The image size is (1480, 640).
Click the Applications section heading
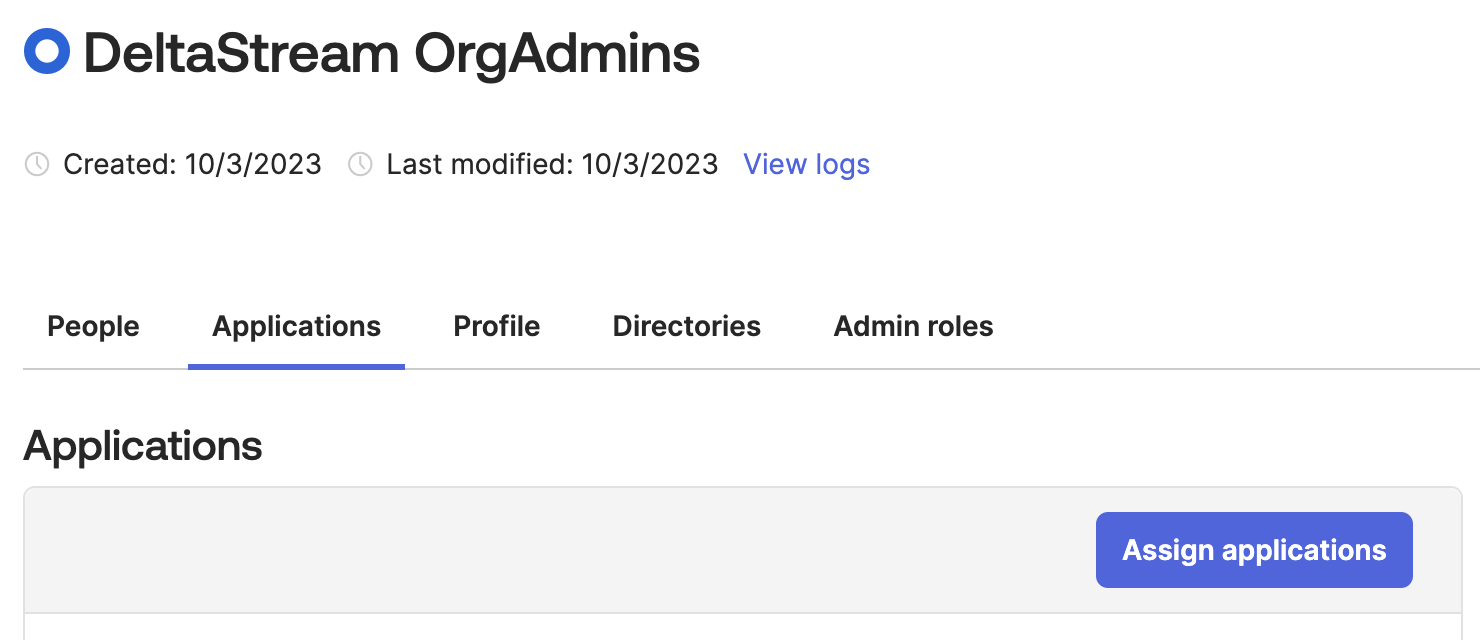143,446
